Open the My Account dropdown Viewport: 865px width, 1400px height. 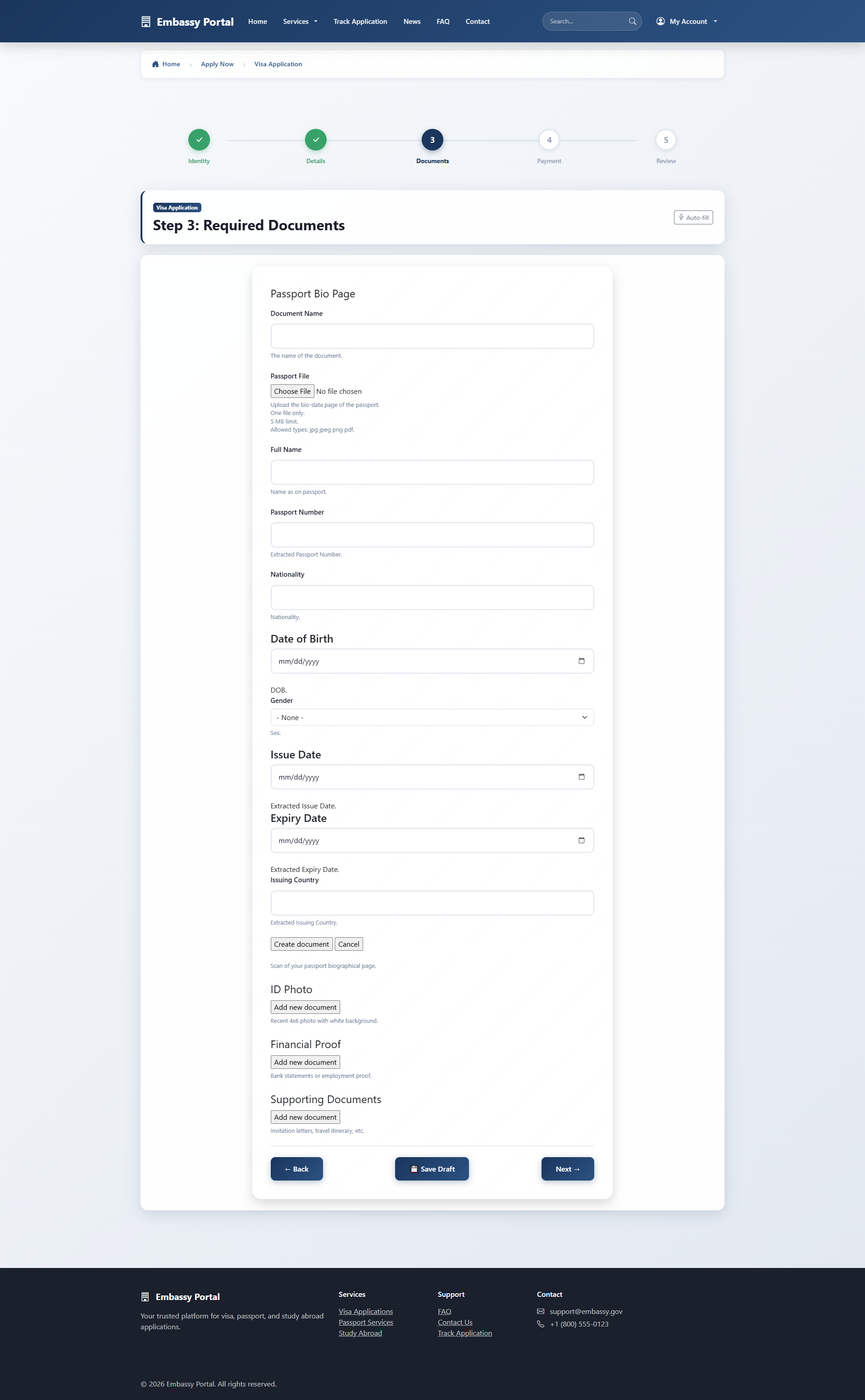[687, 22]
